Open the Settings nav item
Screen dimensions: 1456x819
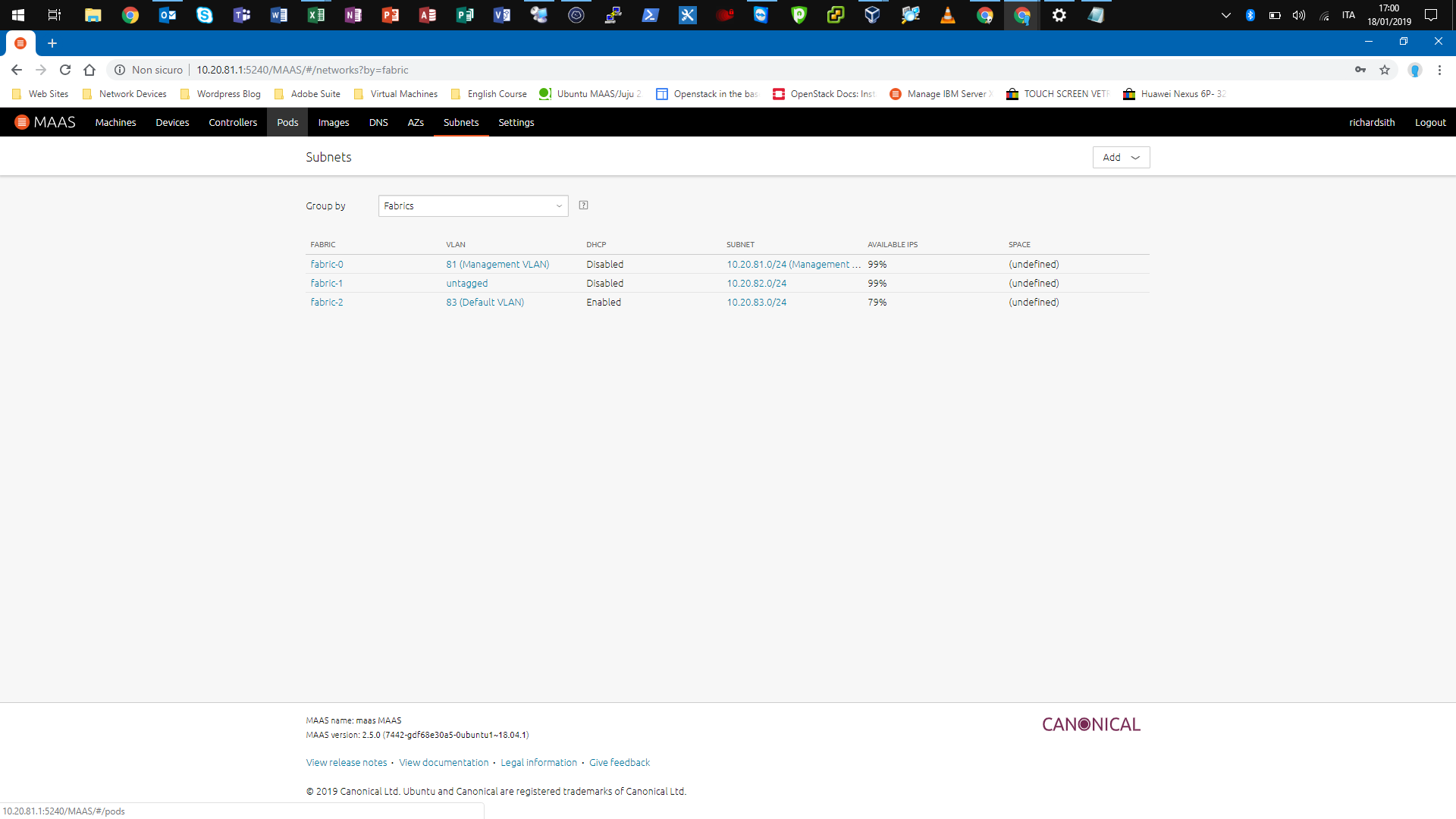point(516,123)
